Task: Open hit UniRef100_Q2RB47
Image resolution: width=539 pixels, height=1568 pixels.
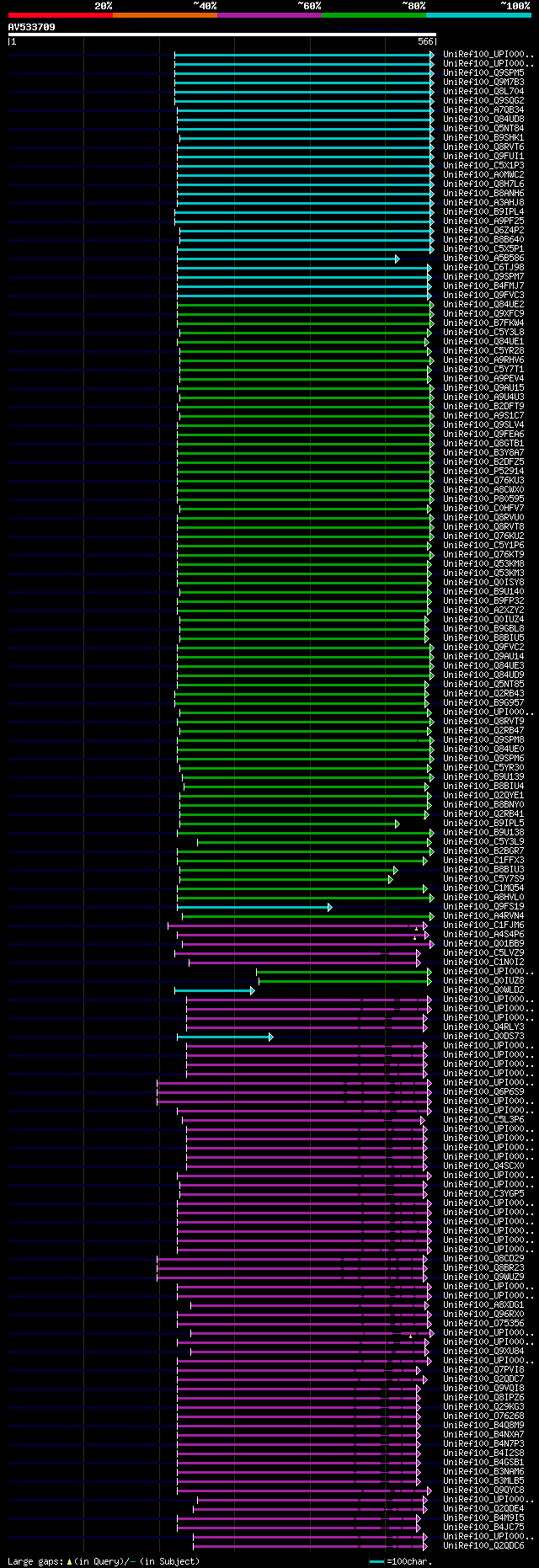Action: [x=483, y=731]
